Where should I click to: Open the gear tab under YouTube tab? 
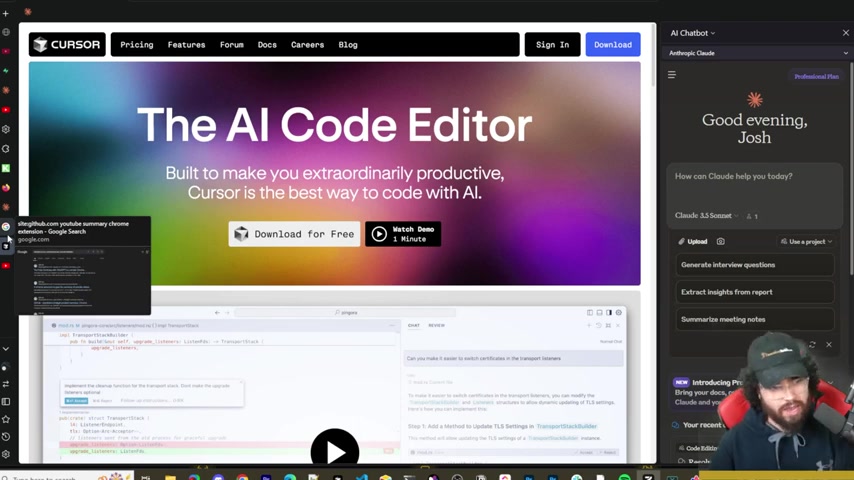click(6, 129)
